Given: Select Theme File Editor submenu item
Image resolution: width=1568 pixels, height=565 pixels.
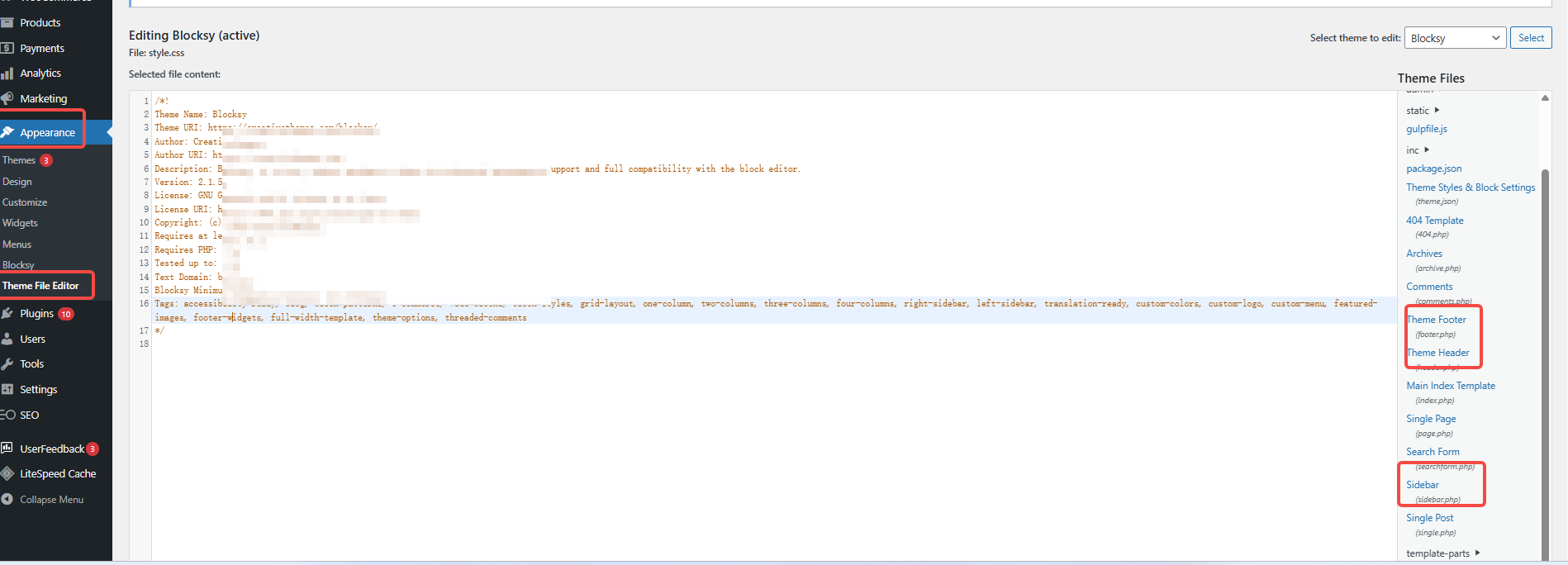Looking at the screenshot, I should [x=40, y=286].
